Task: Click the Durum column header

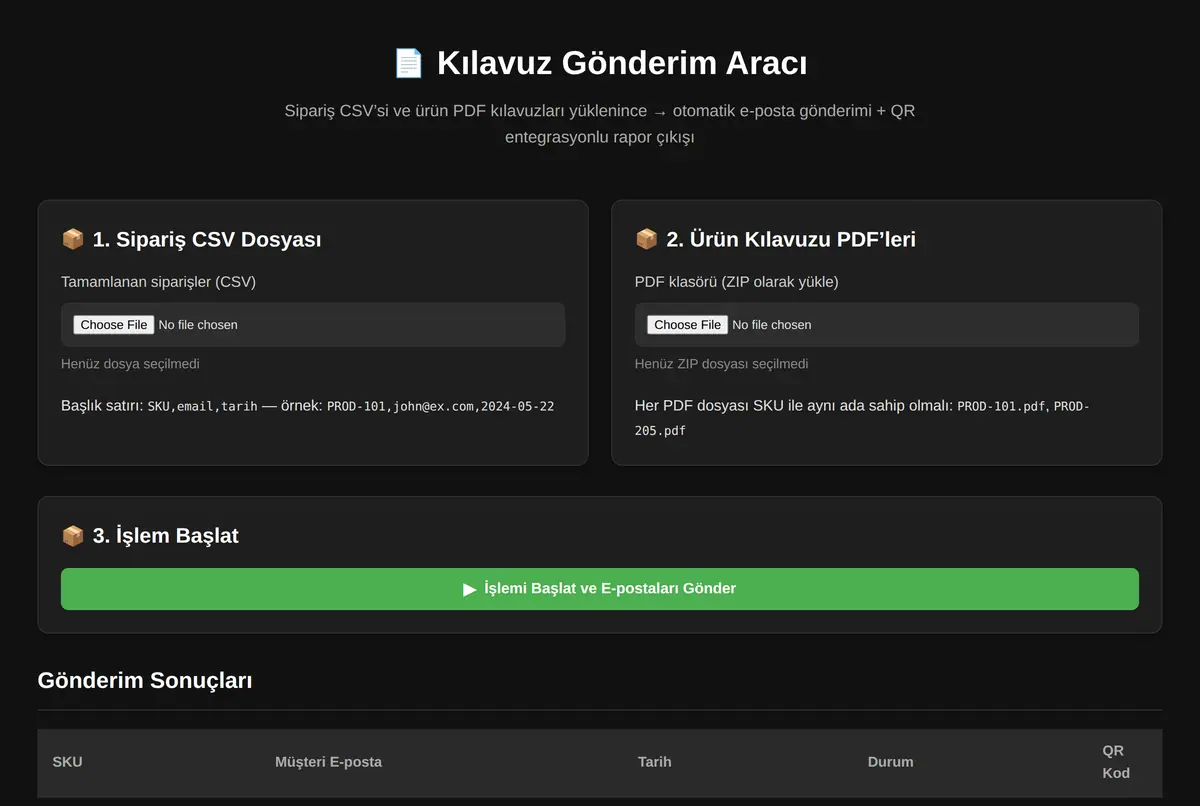Action: 890,762
